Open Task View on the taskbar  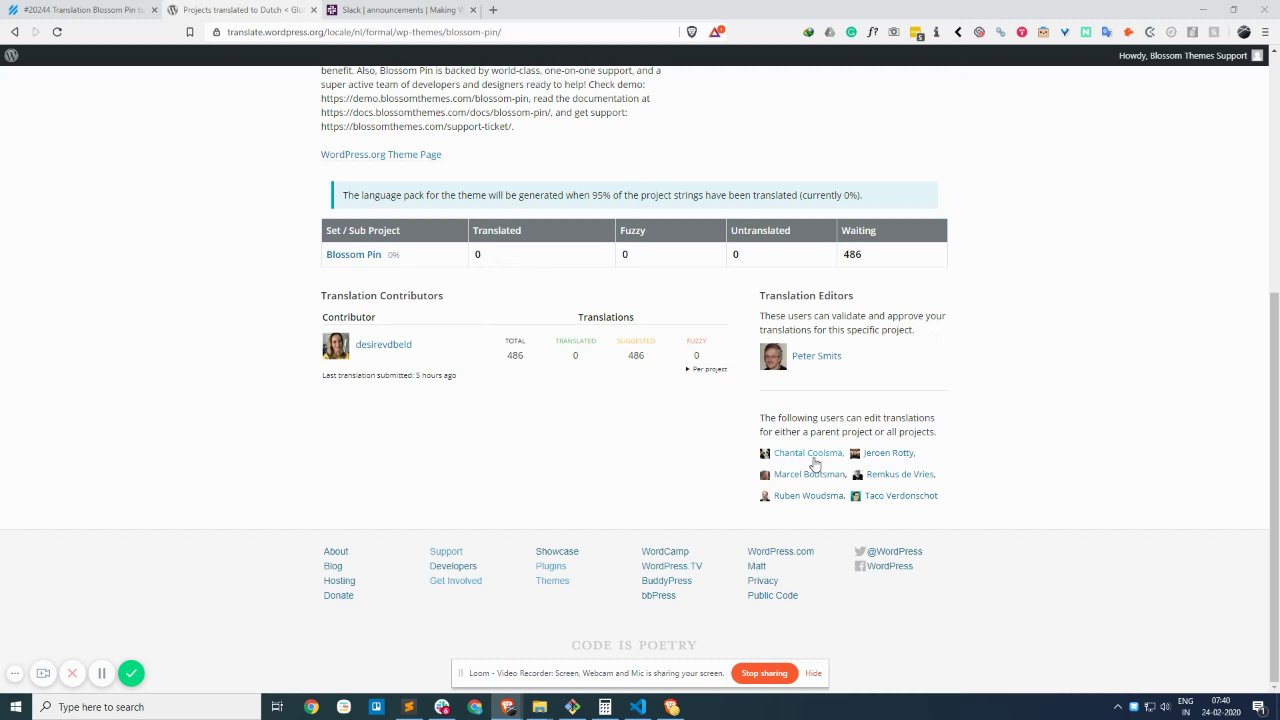277,707
